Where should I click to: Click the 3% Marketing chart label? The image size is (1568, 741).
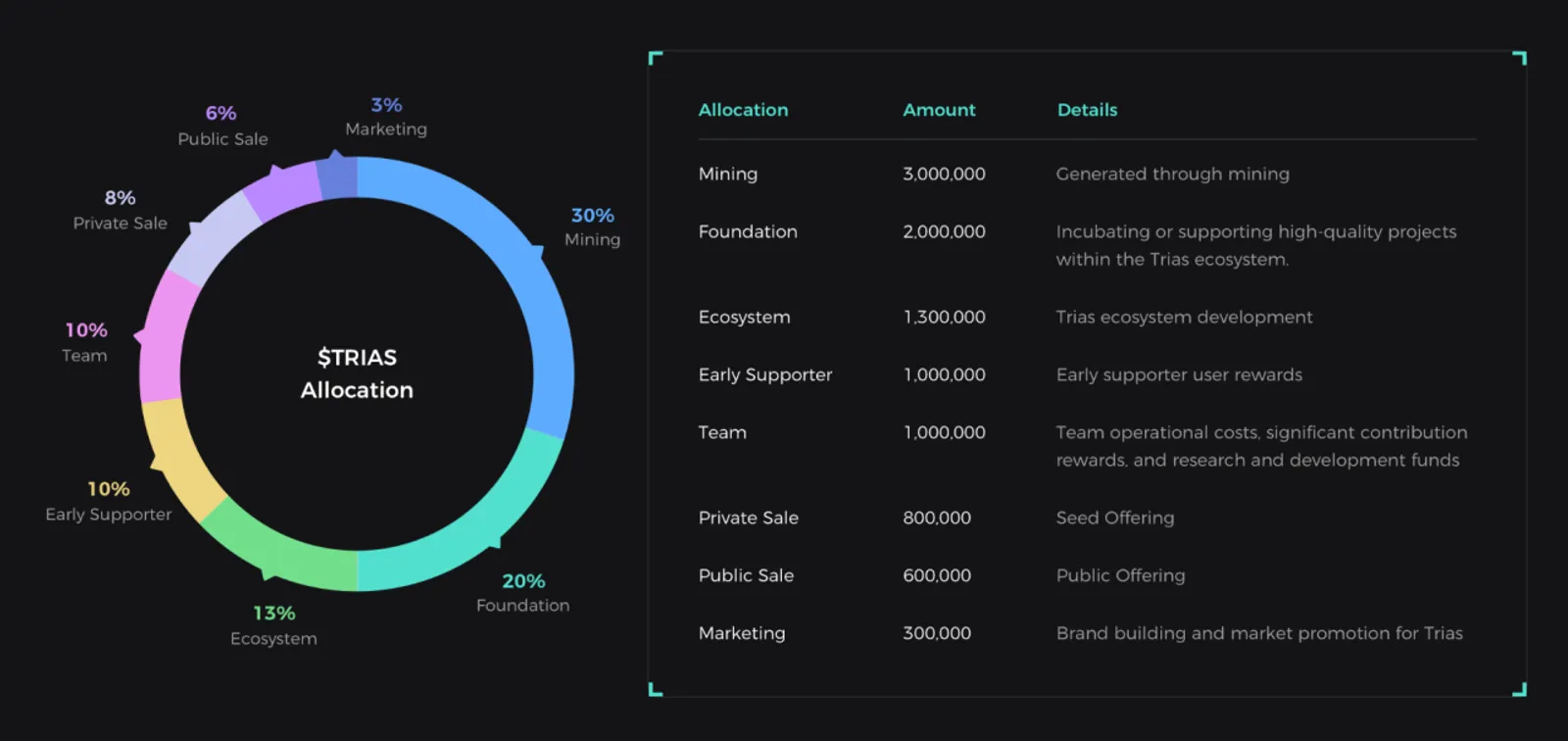386,116
